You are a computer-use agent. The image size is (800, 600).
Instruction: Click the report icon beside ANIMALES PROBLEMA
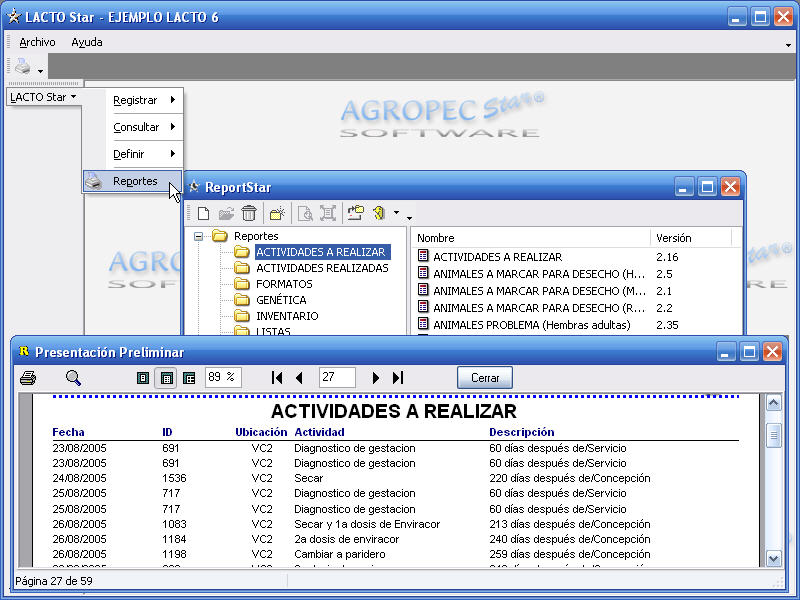[x=423, y=323]
